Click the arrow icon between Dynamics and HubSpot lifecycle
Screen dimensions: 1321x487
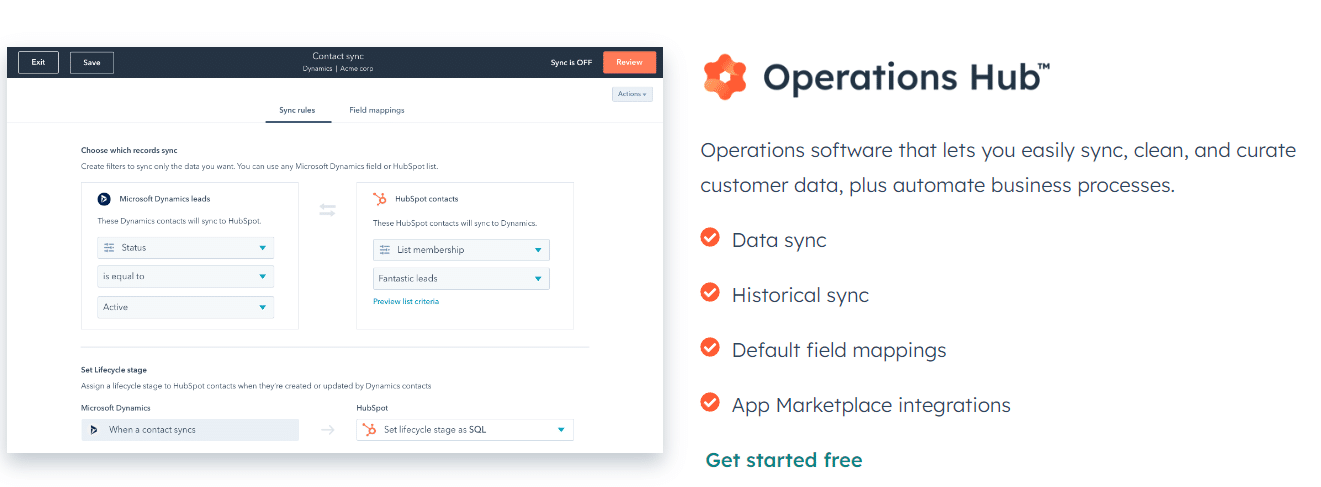[327, 430]
